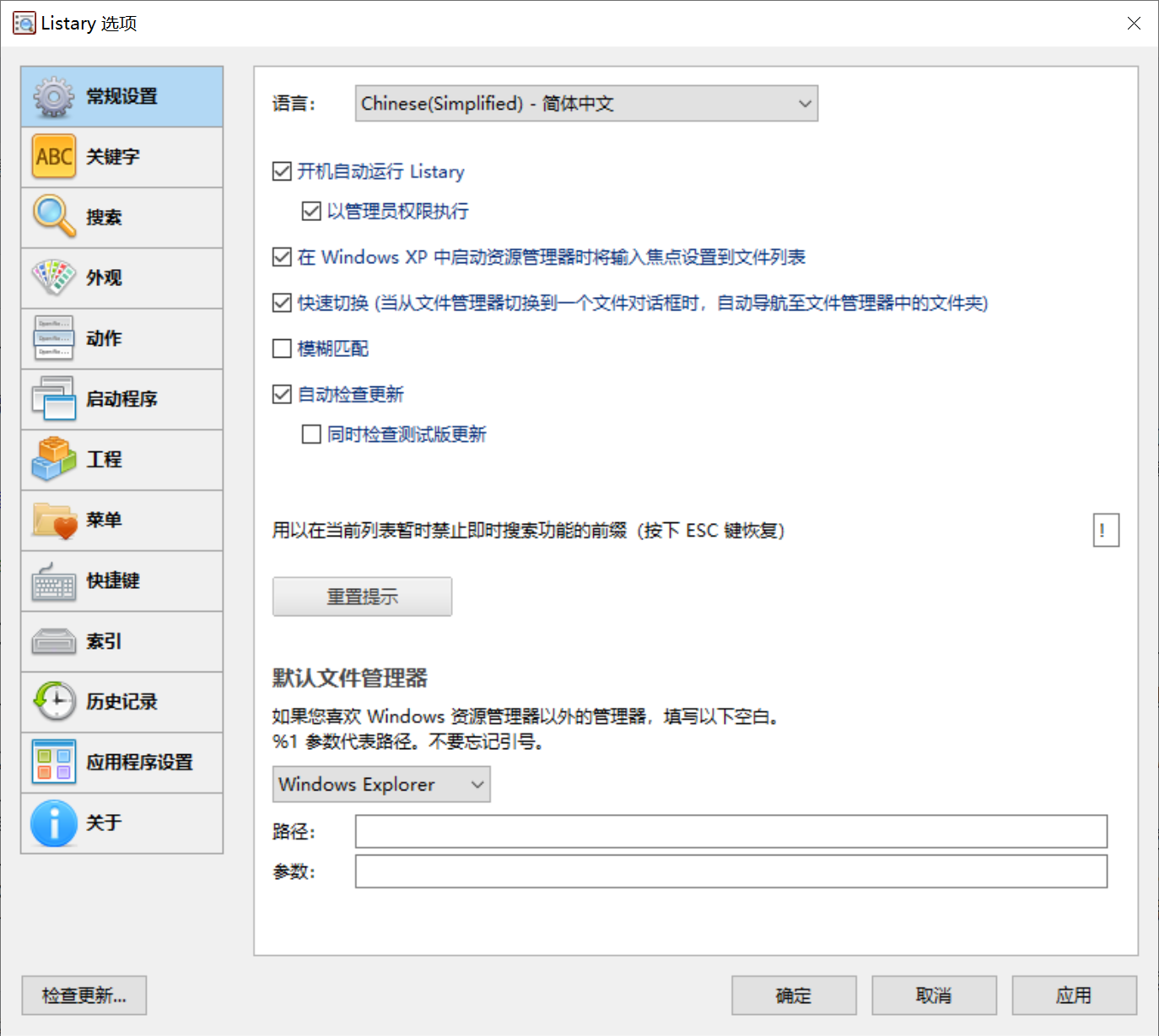Disable 快速切换 checkbox

[282, 303]
